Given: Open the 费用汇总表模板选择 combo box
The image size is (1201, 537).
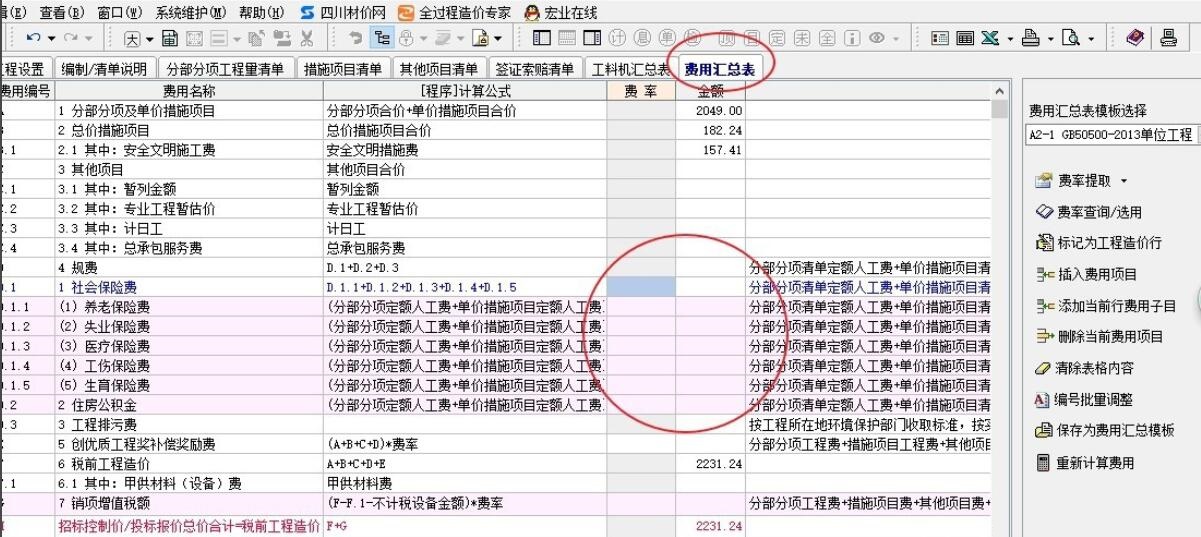Looking at the screenshot, I should (x=1113, y=135).
